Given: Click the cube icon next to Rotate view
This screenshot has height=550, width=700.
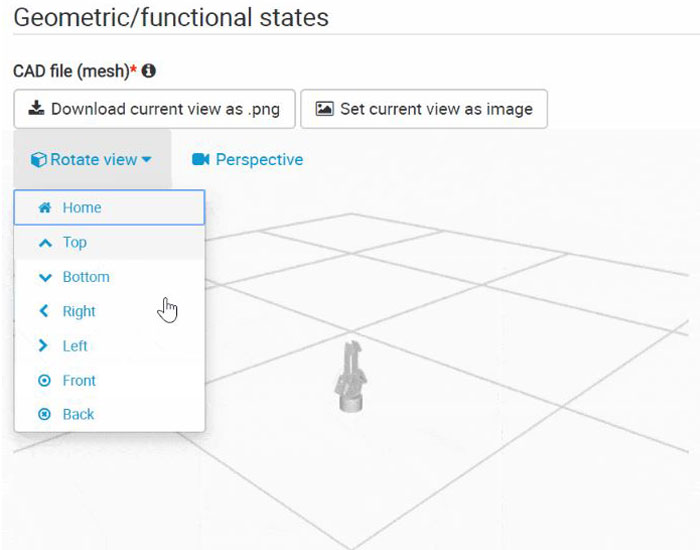Looking at the screenshot, I should click(39, 160).
